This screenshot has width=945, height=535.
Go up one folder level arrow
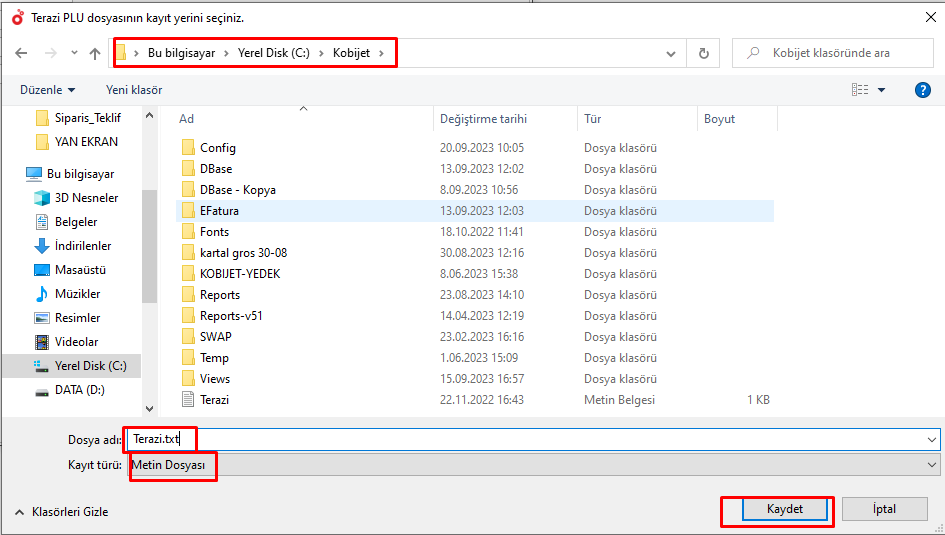(95, 53)
